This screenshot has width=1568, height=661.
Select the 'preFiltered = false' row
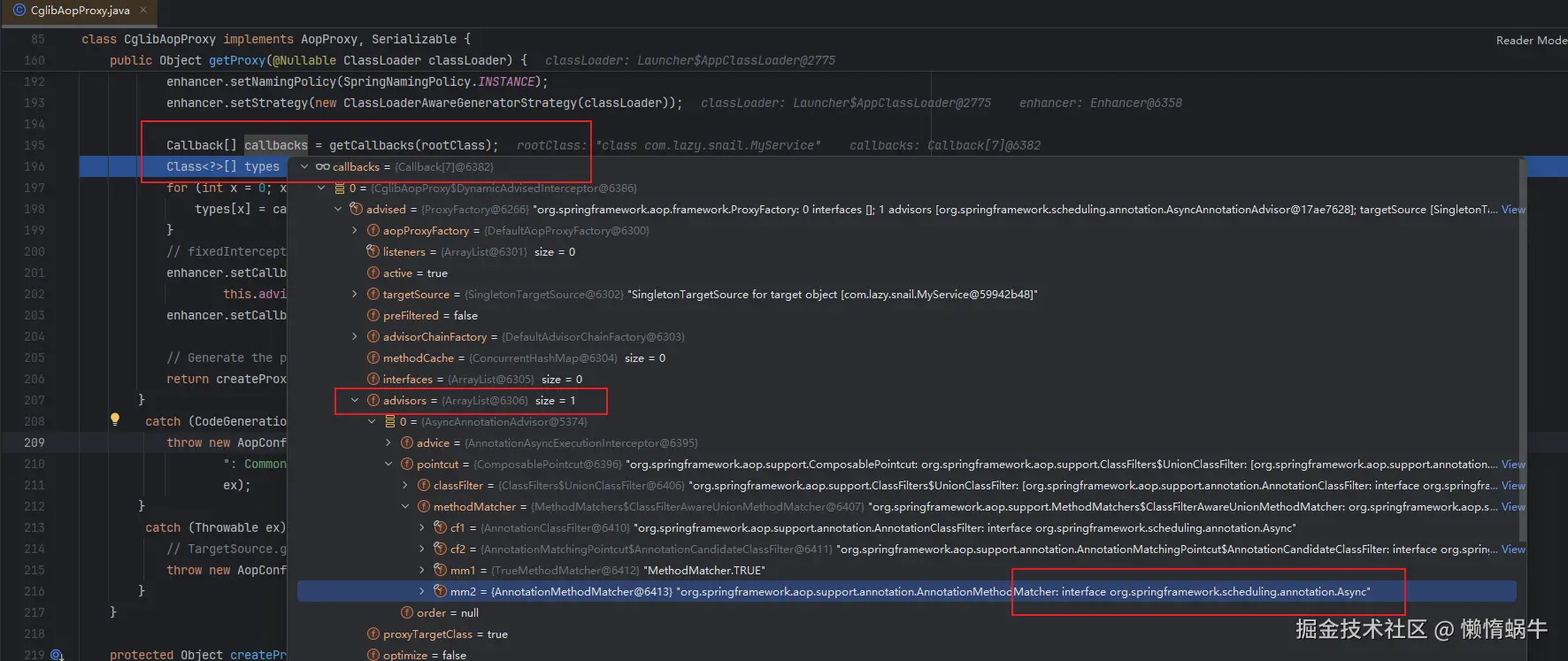[x=907, y=315]
